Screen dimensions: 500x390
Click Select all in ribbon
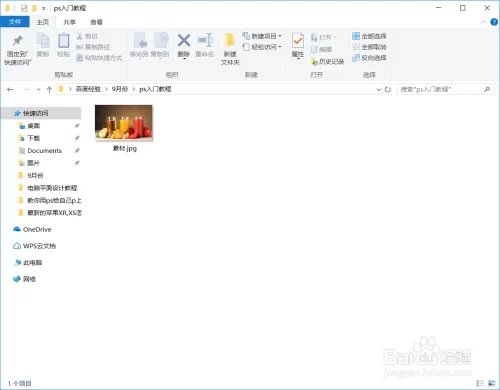[369, 36]
